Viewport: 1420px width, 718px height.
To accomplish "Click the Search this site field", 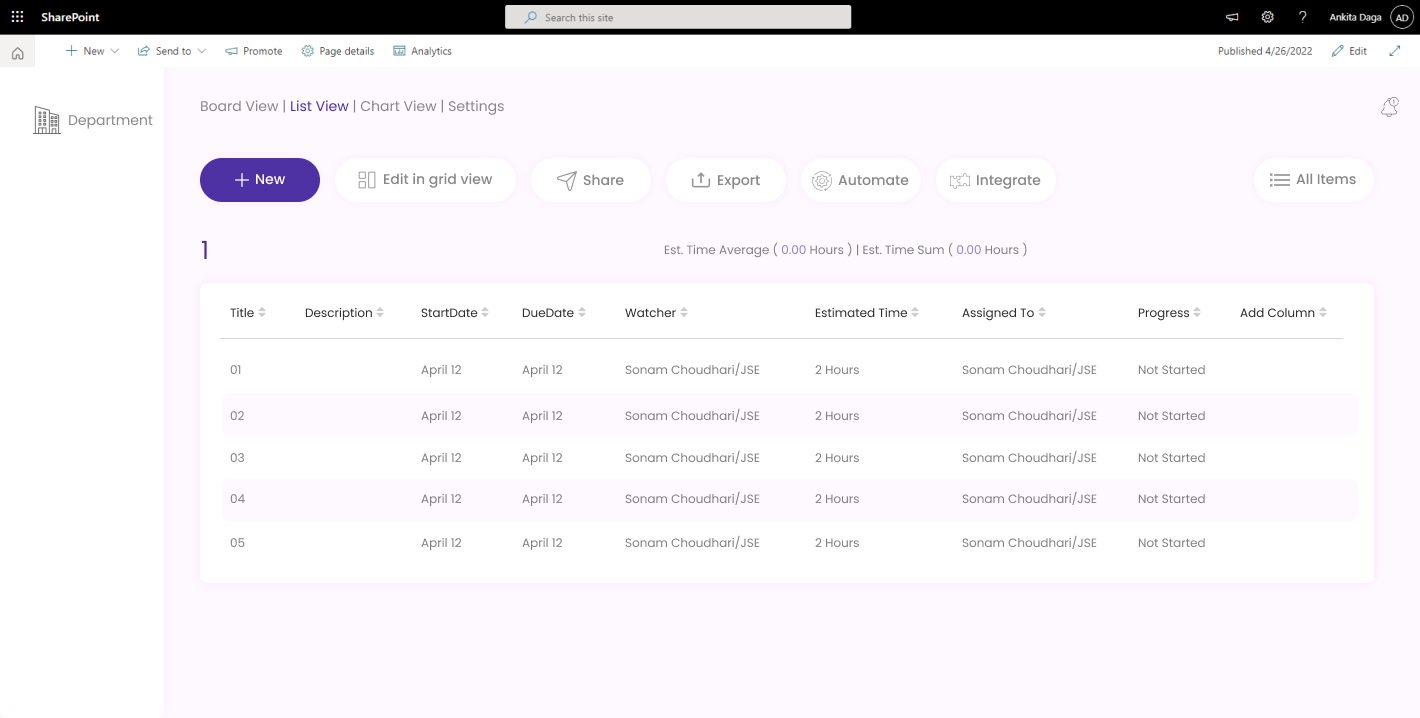I will tap(678, 17).
